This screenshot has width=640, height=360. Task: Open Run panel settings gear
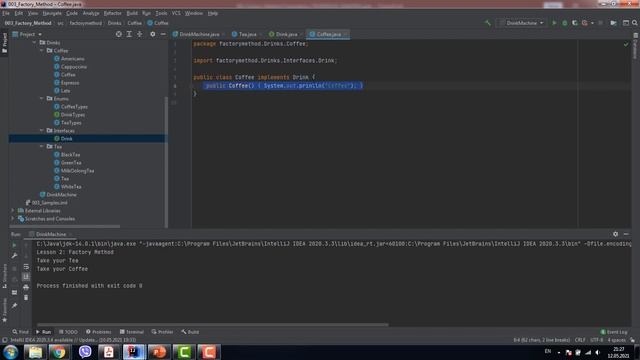coord(615,234)
